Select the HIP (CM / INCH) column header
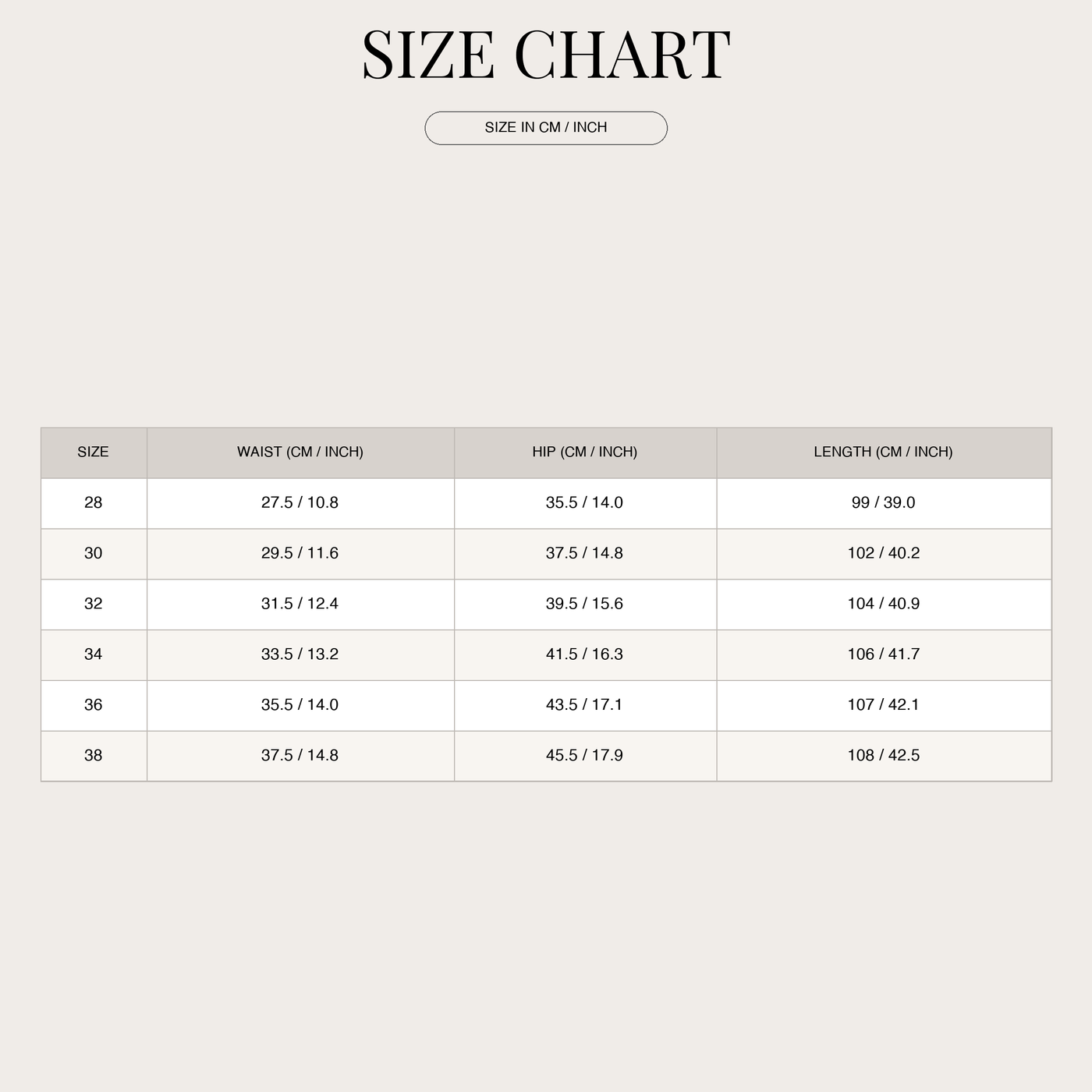The image size is (1092, 1092). click(585, 452)
